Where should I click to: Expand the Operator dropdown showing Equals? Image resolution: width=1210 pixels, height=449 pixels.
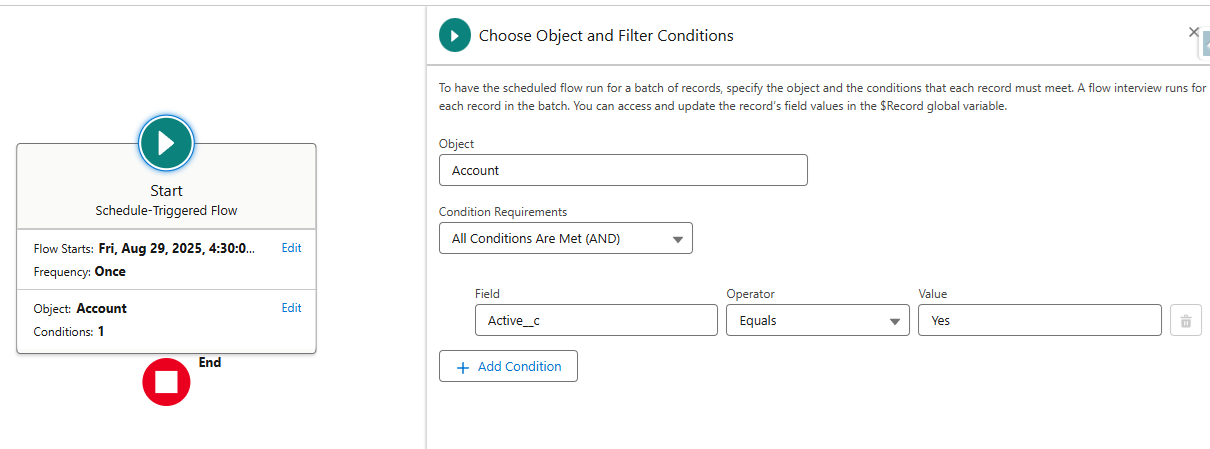[x=816, y=320]
